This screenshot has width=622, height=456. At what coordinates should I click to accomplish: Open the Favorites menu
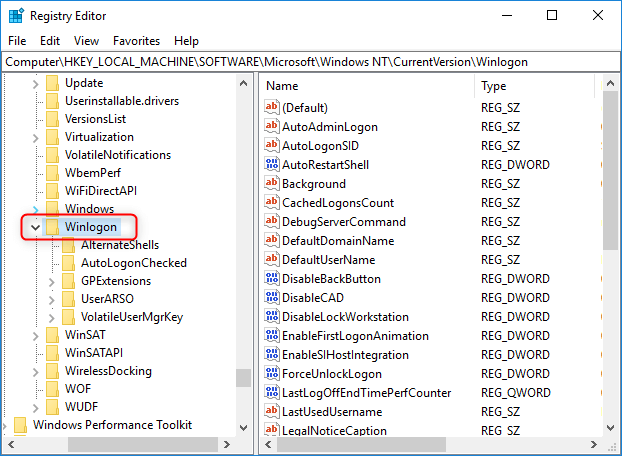136,41
